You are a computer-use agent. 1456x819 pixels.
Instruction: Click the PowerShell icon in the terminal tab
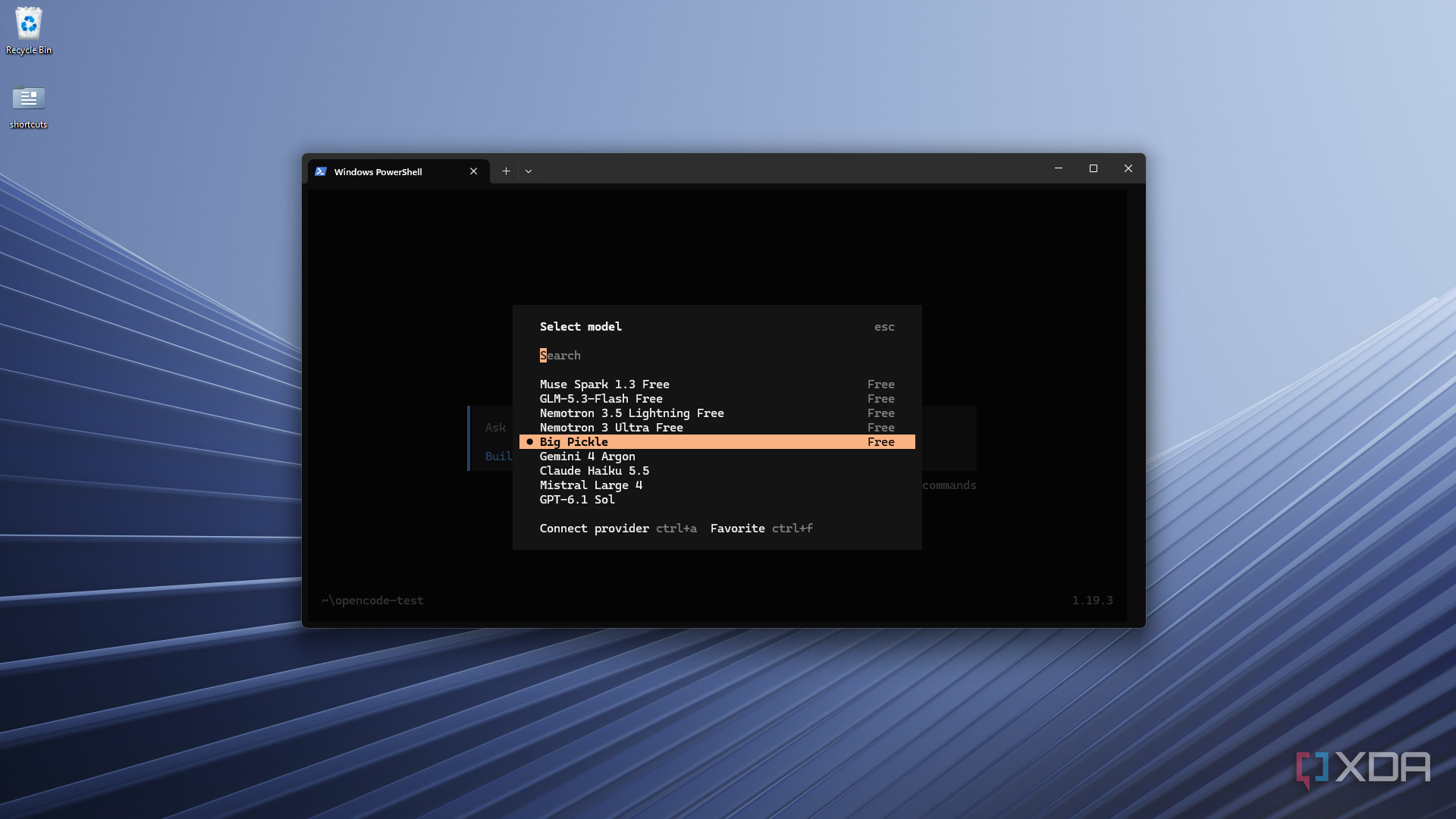click(x=321, y=171)
